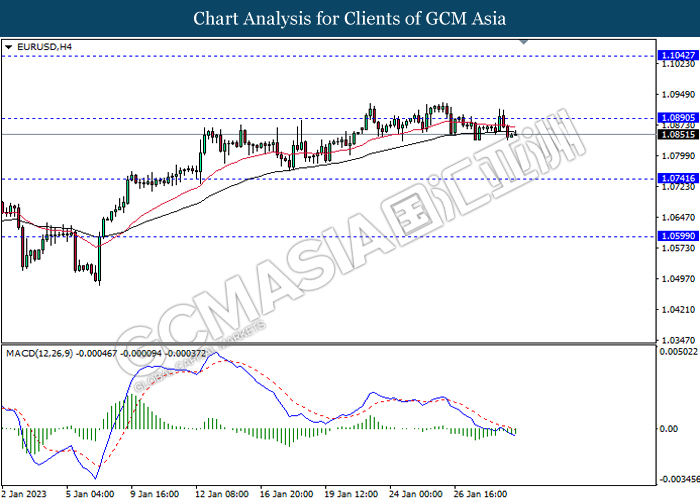Click the 1.04970 price axis value
700x500 pixels.
click(x=678, y=279)
